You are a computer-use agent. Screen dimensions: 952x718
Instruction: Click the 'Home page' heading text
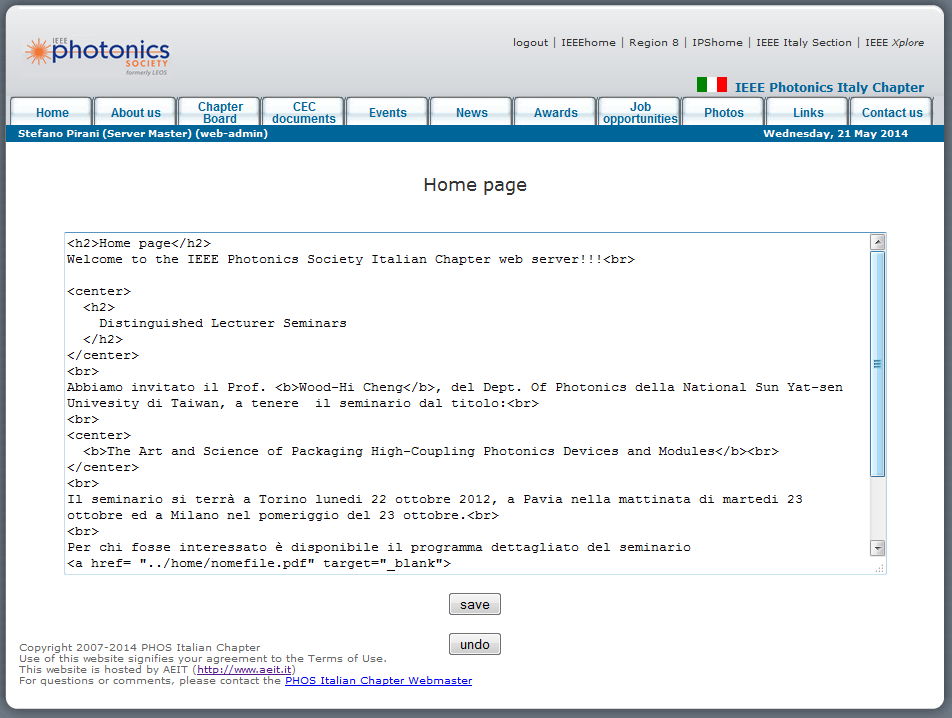coord(475,185)
